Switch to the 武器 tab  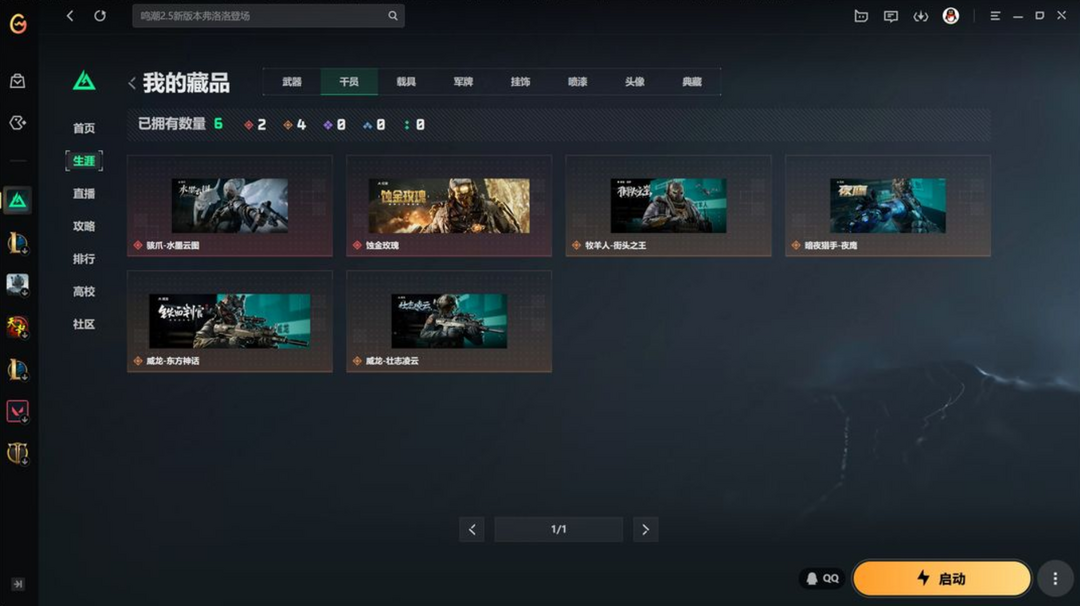(292, 82)
